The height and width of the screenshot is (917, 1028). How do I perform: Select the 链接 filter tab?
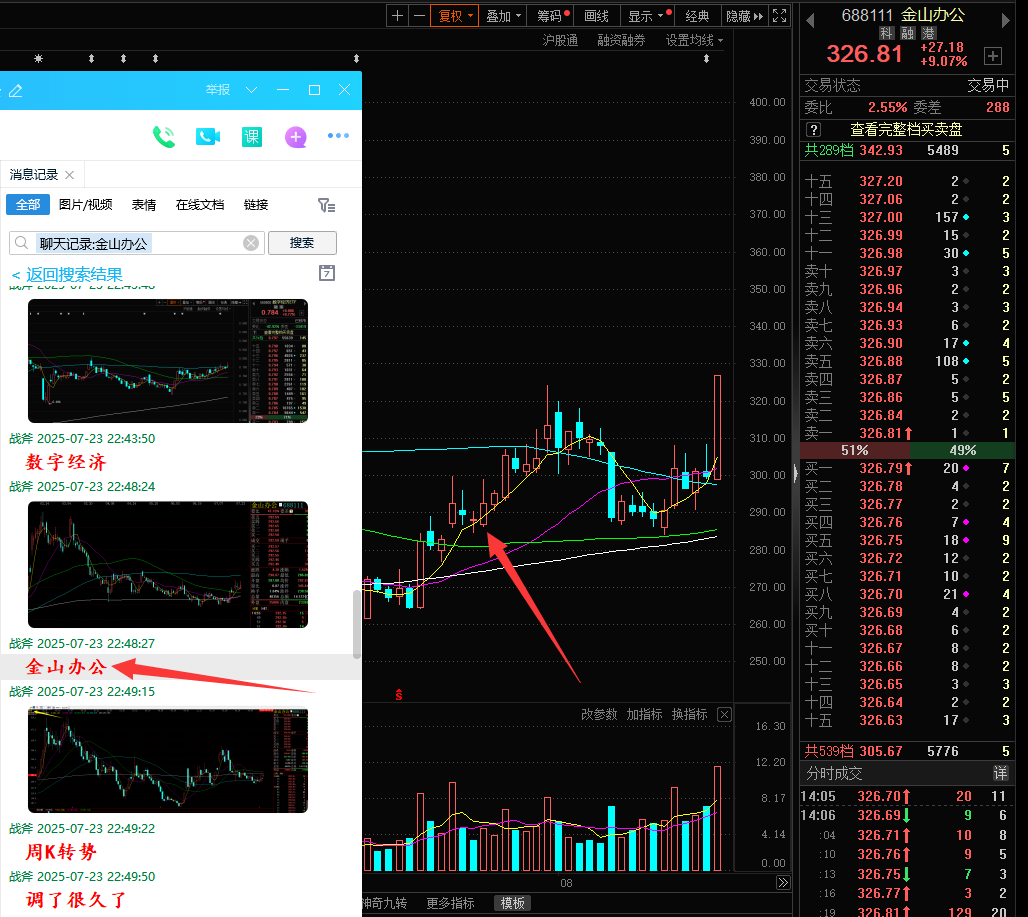point(256,205)
